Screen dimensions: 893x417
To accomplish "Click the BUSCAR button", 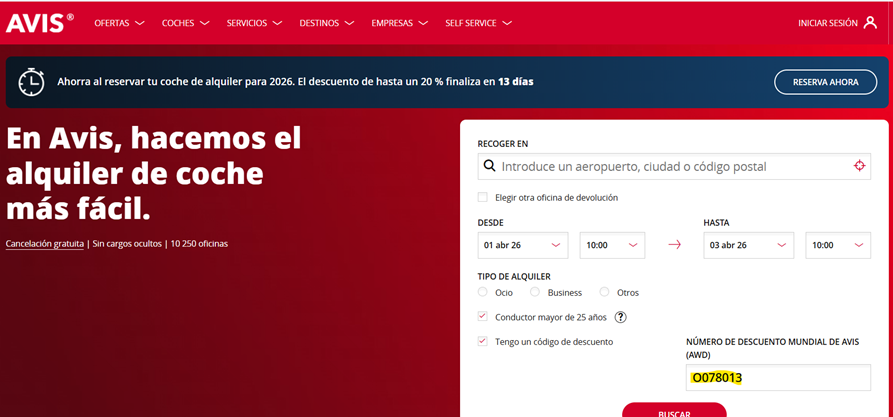I will 674,410.
